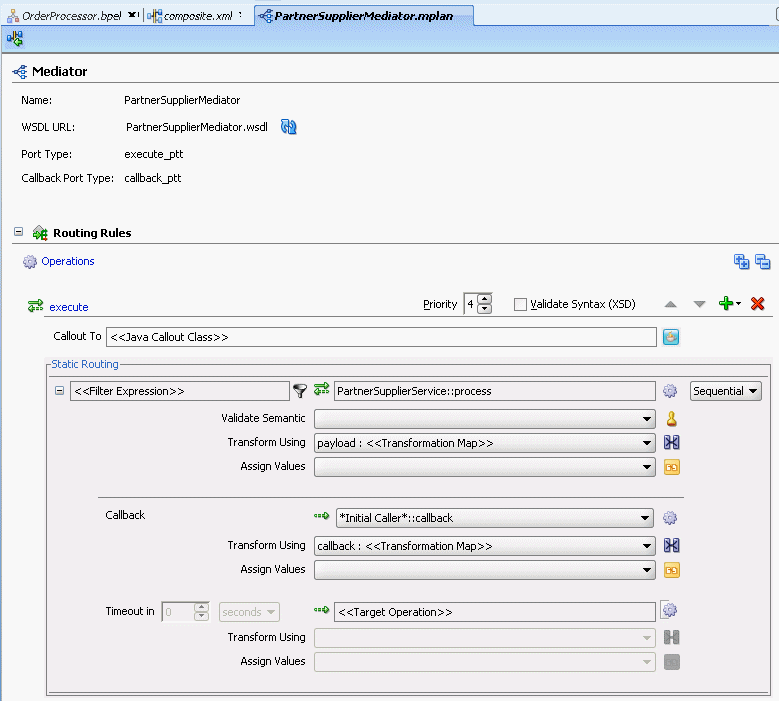The width and height of the screenshot is (779, 701).
Task: Click the Routing Rules section icon
Action: tap(40, 233)
